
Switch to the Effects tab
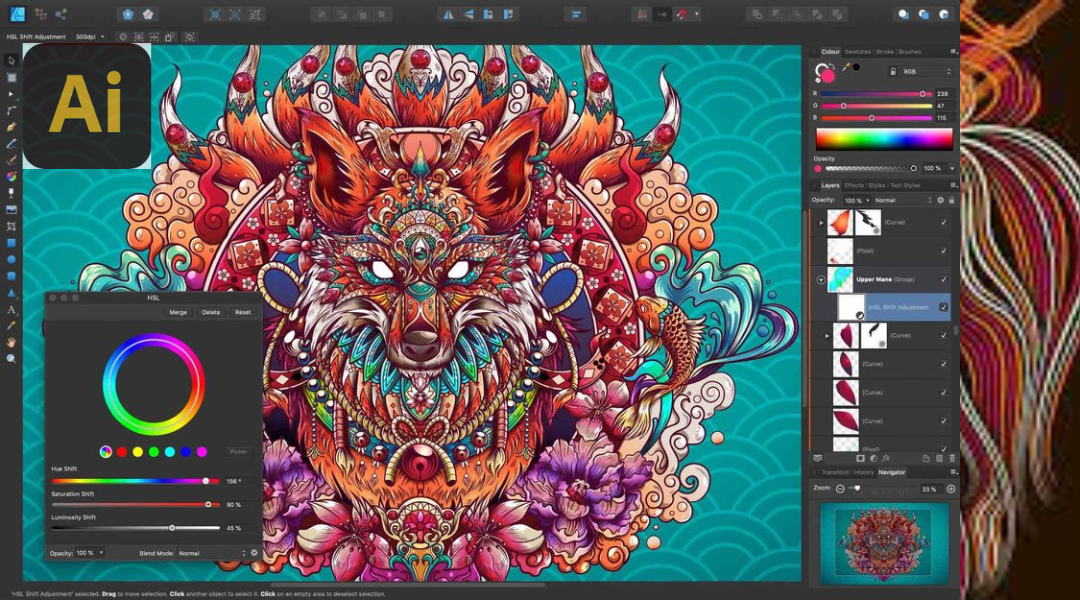[x=854, y=185]
